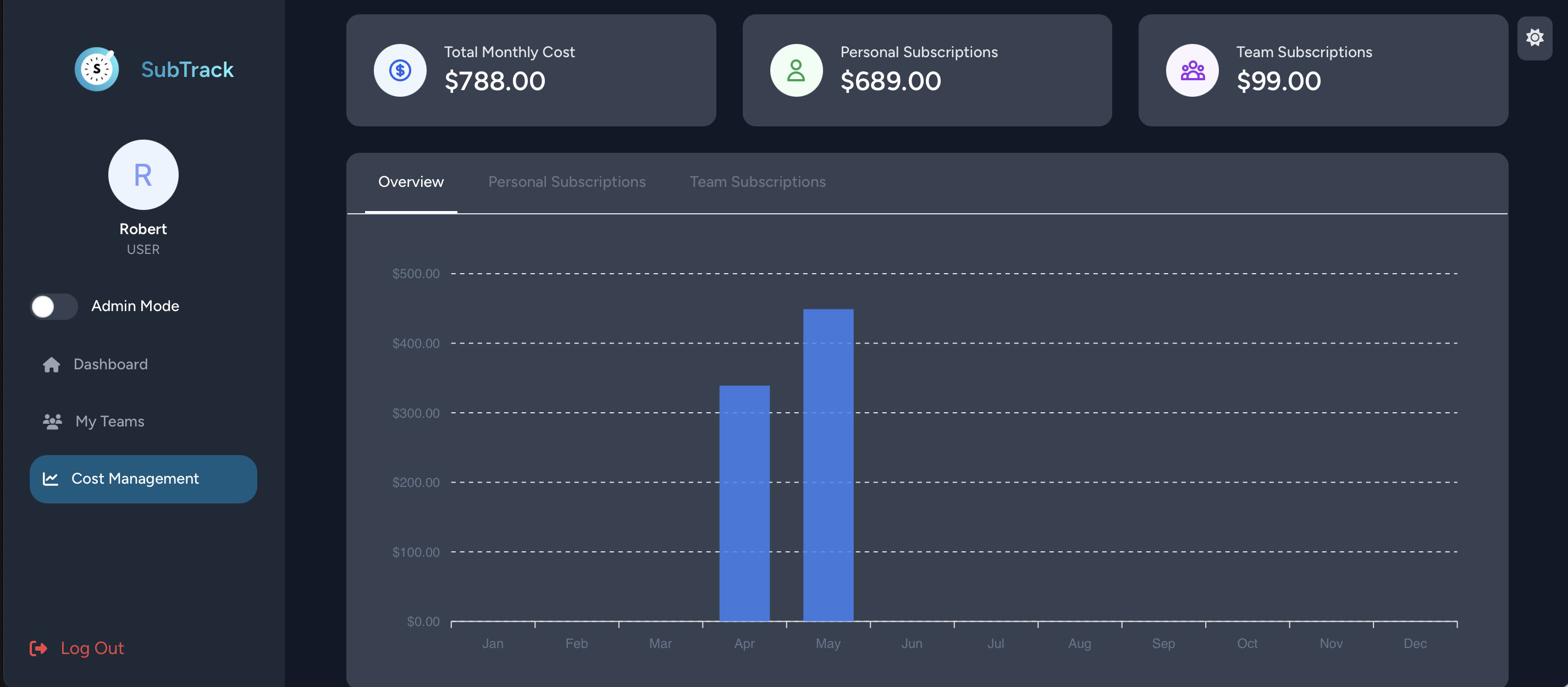Screen dimensions: 1568x687
Task: Click the Dashboard home icon
Action: [52, 364]
